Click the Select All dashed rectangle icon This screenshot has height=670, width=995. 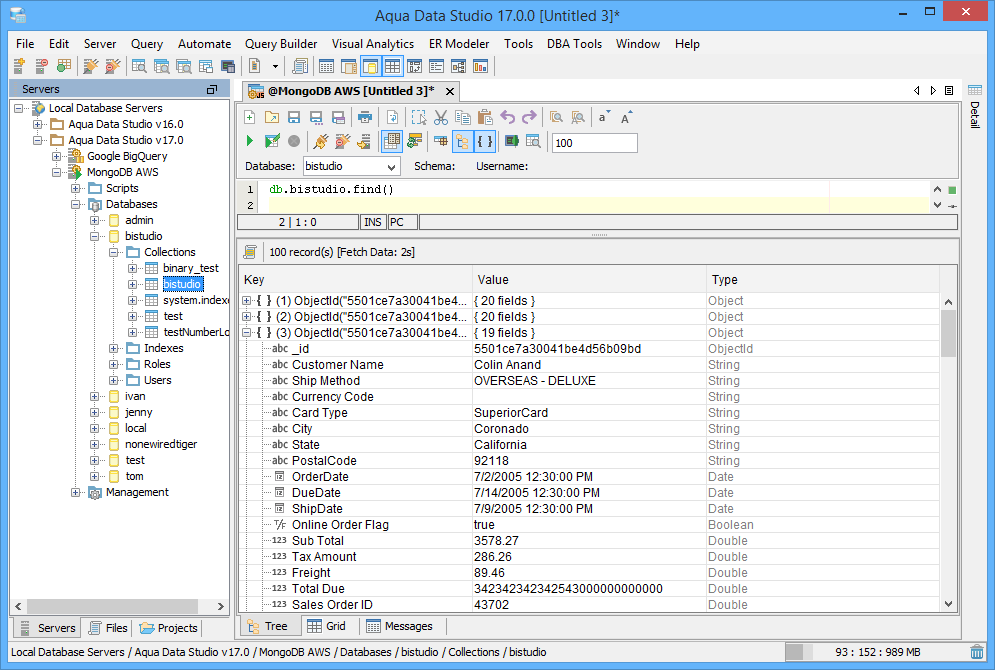419,117
